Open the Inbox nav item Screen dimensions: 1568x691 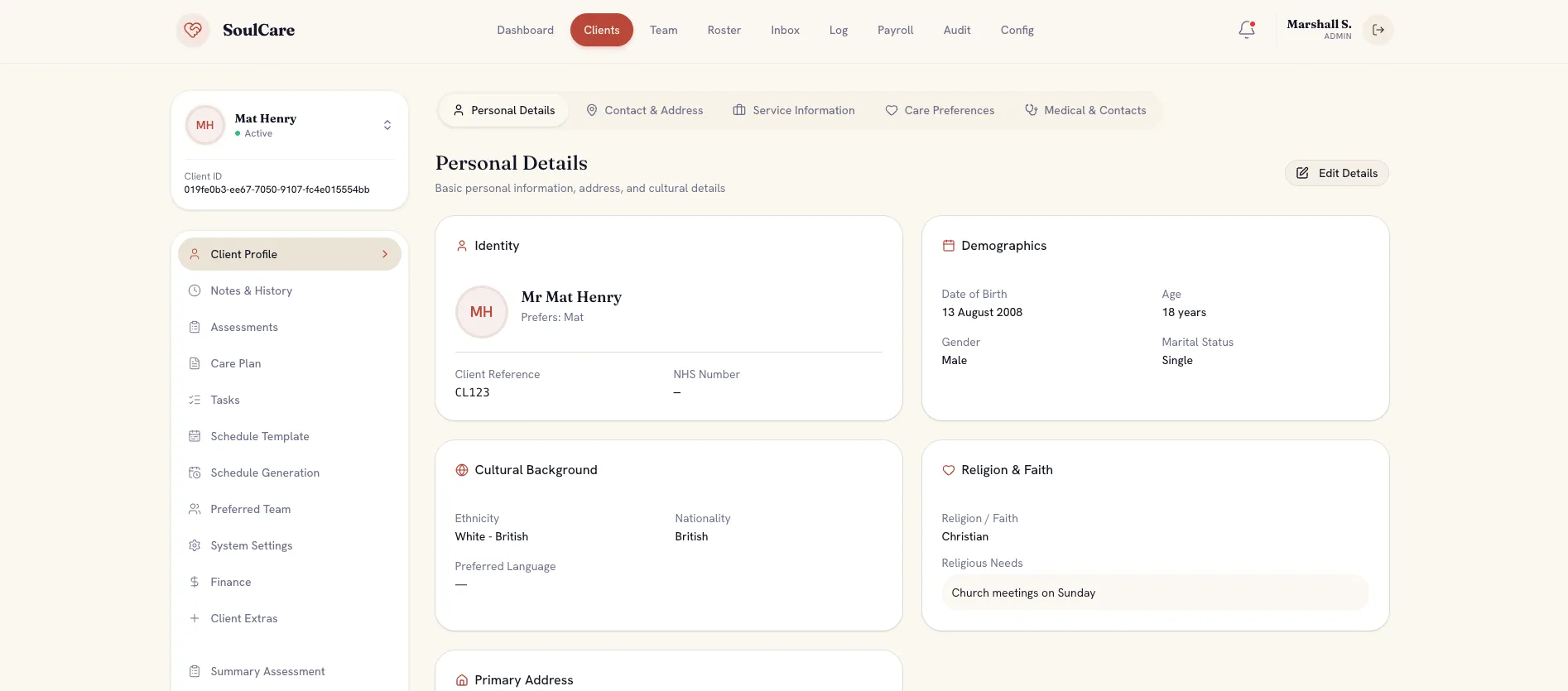click(x=786, y=30)
